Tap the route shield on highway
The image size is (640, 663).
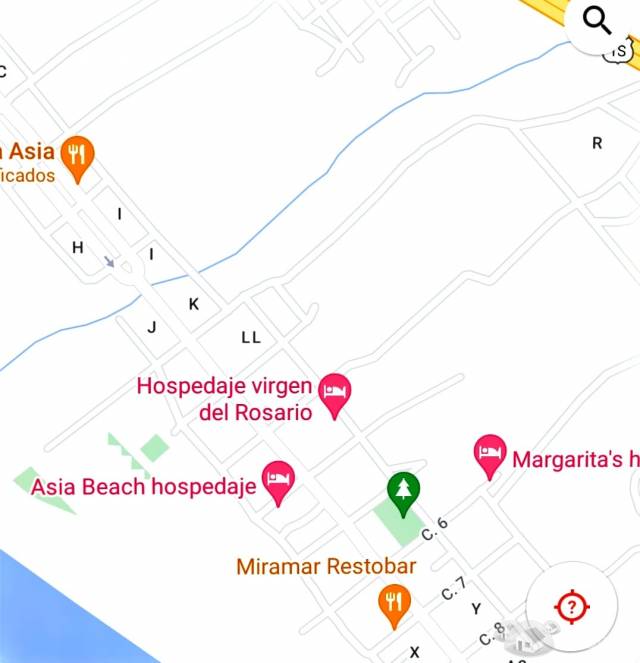pos(619,51)
